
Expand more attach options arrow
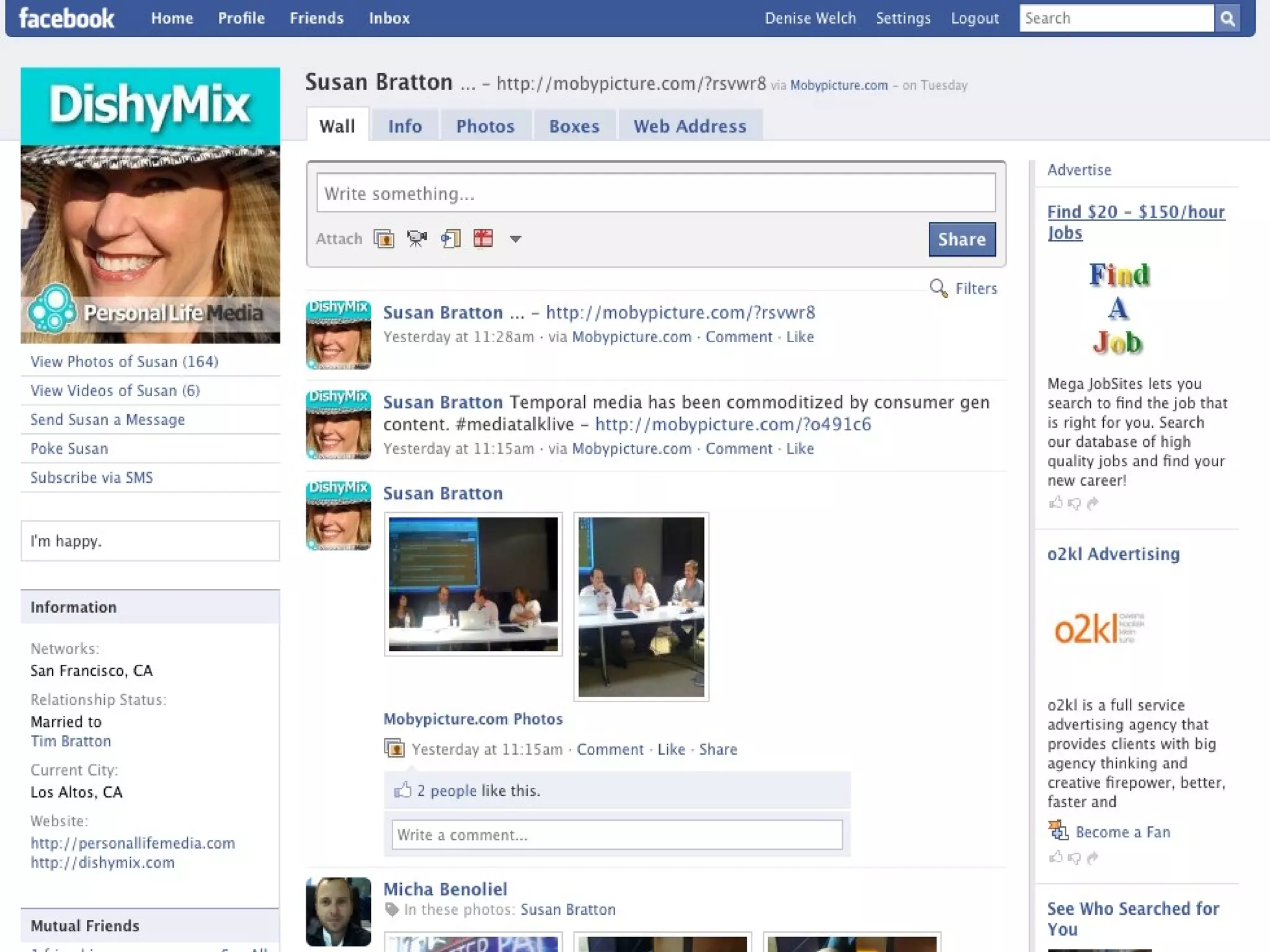coord(515,239)
